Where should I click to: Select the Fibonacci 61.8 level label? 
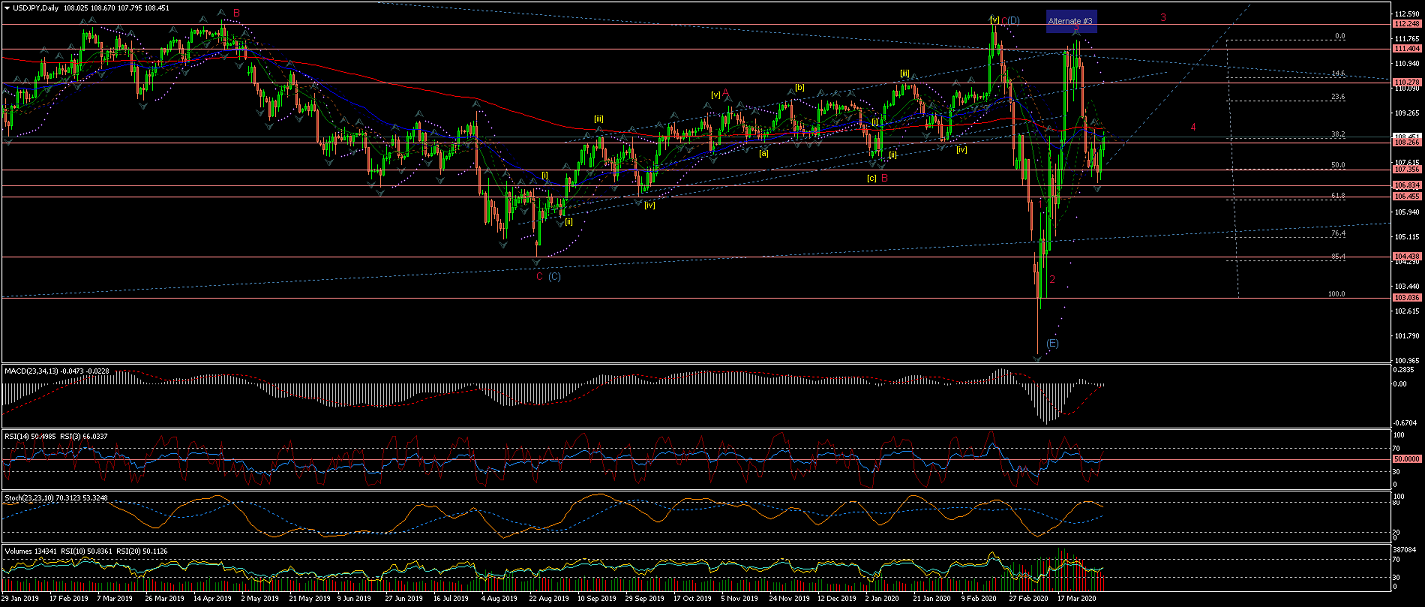click(1338, 196)
